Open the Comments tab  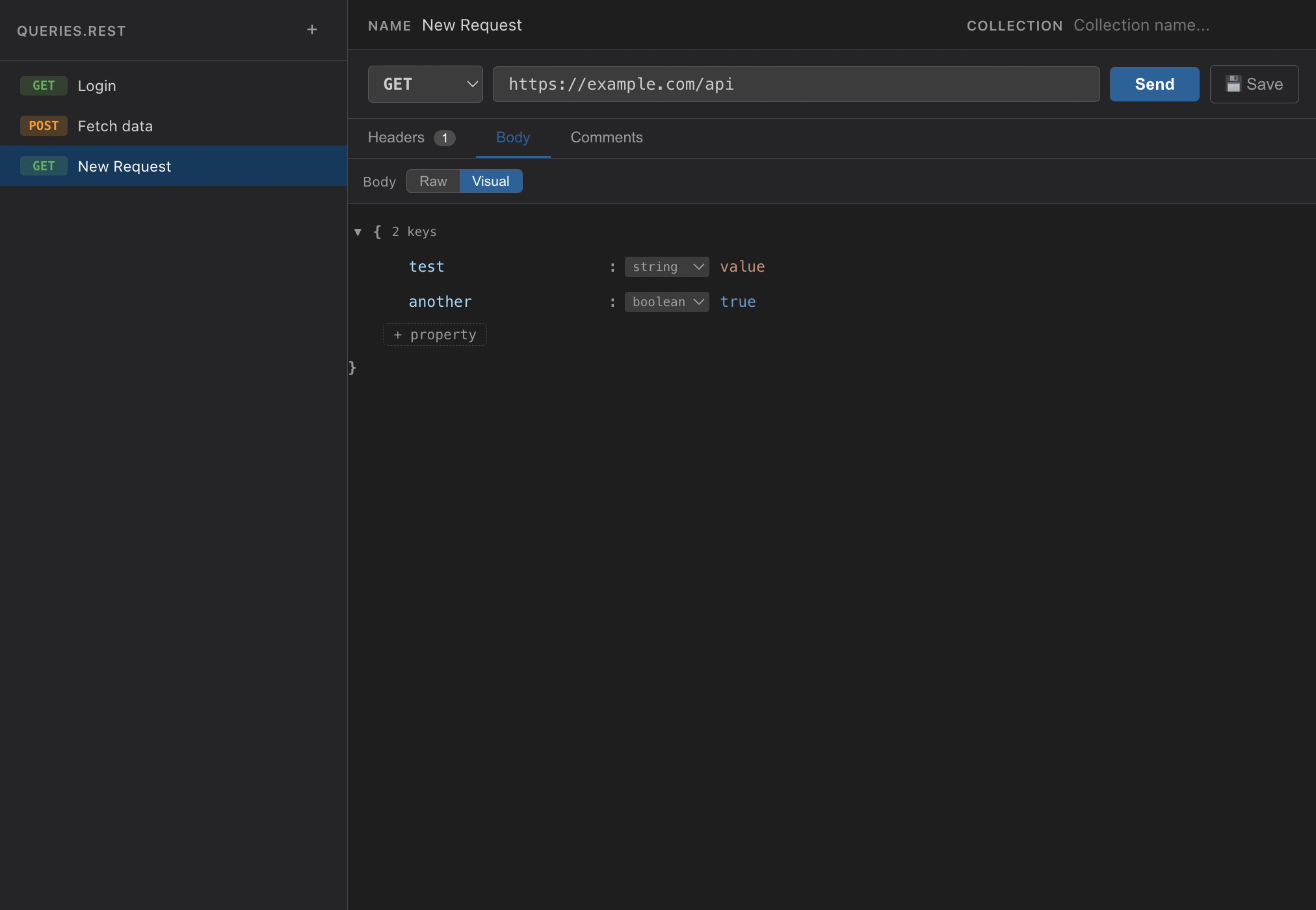pos(606,138)
